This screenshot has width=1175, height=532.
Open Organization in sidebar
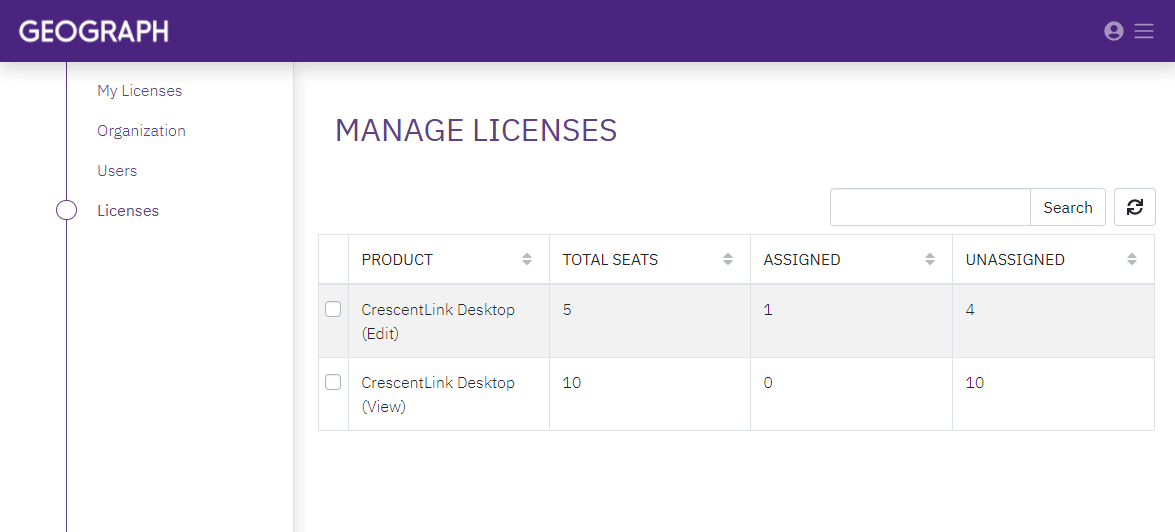coord(141,130)
